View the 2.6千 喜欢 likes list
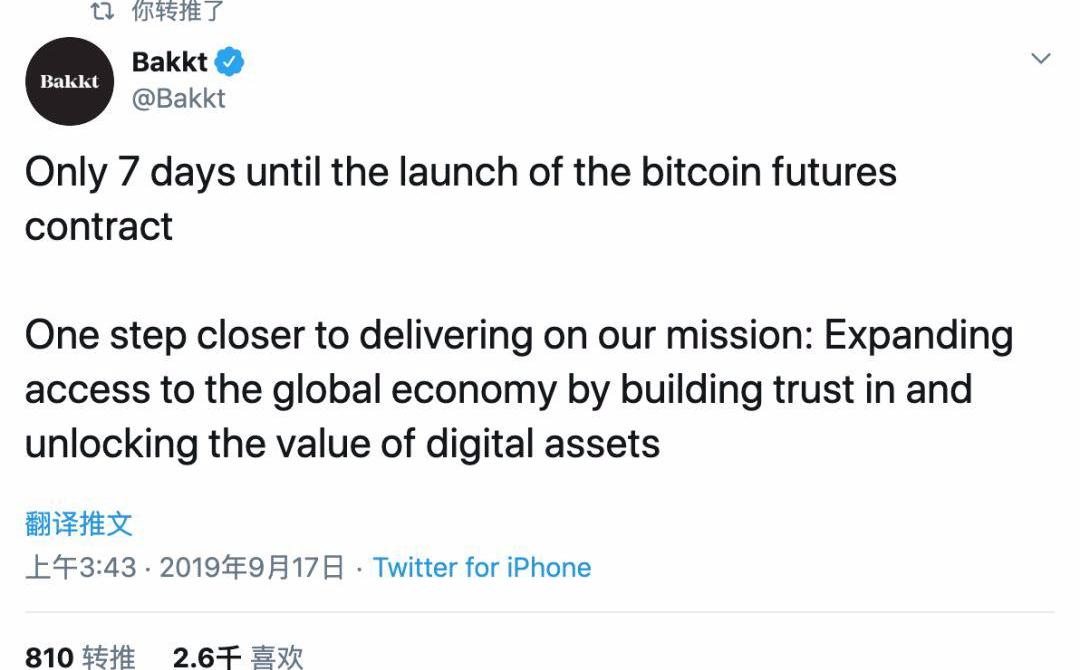 (x=238, y=658)
